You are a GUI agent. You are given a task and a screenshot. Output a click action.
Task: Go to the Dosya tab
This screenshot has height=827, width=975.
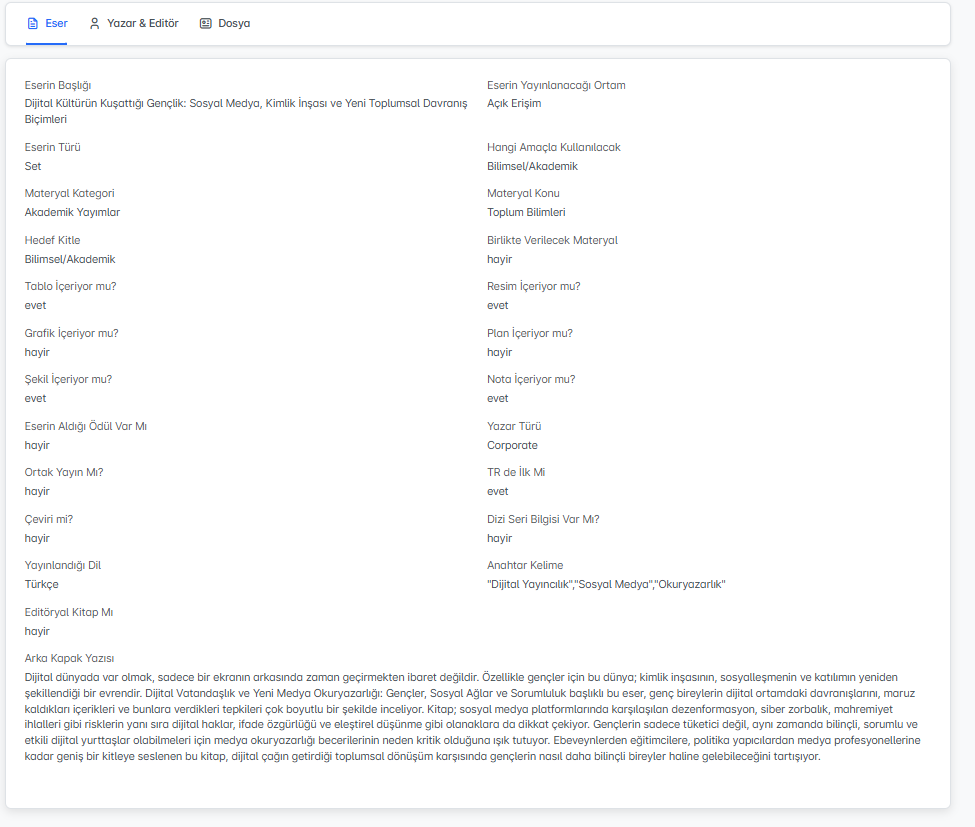(233, 23)
